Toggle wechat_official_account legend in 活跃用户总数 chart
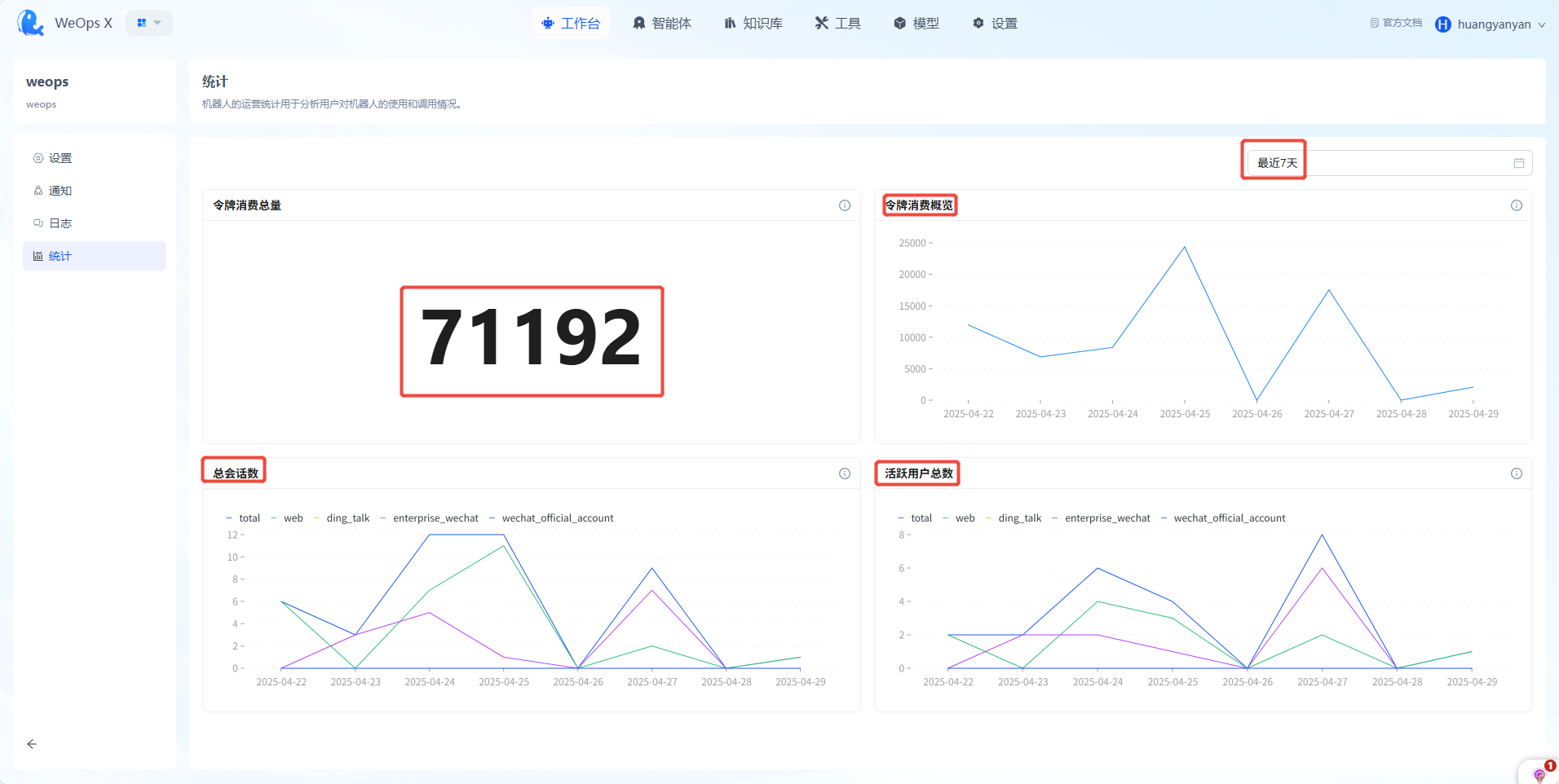 click(1223, 518)
